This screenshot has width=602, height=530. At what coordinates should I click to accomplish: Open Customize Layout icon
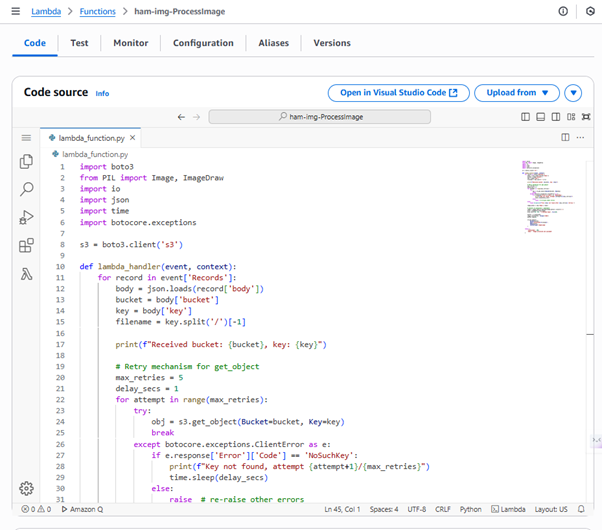click(571, 117)
